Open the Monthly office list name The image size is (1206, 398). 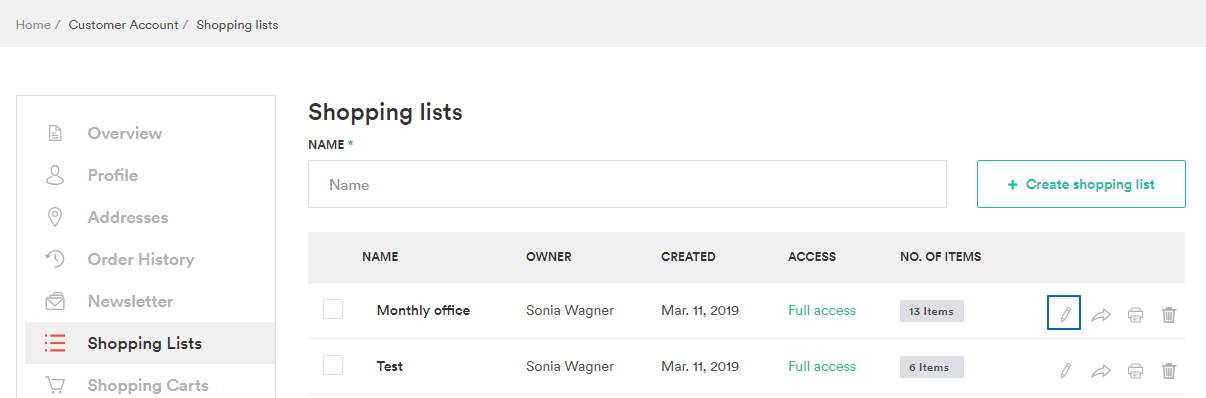click(x=423, y=310)
